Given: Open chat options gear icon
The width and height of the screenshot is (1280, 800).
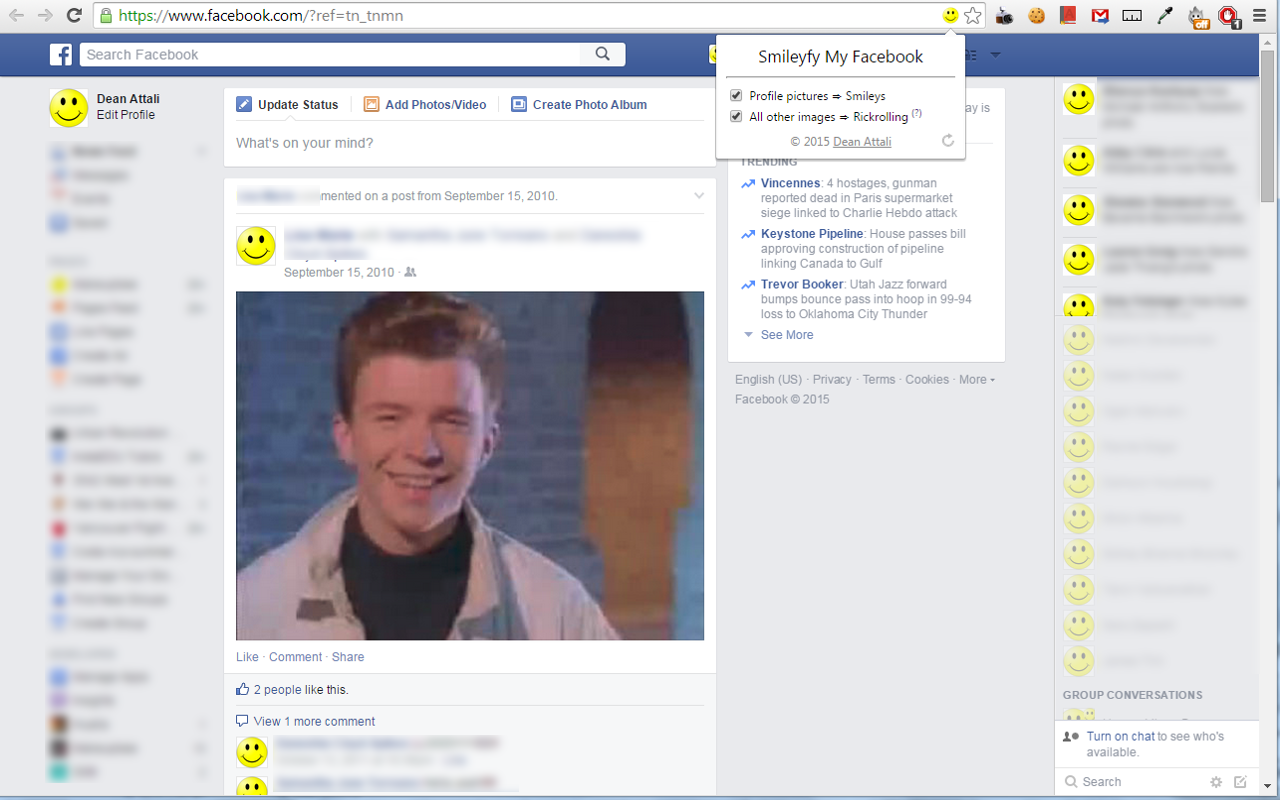Looking at the screenshot, I should coord(1216,782).
